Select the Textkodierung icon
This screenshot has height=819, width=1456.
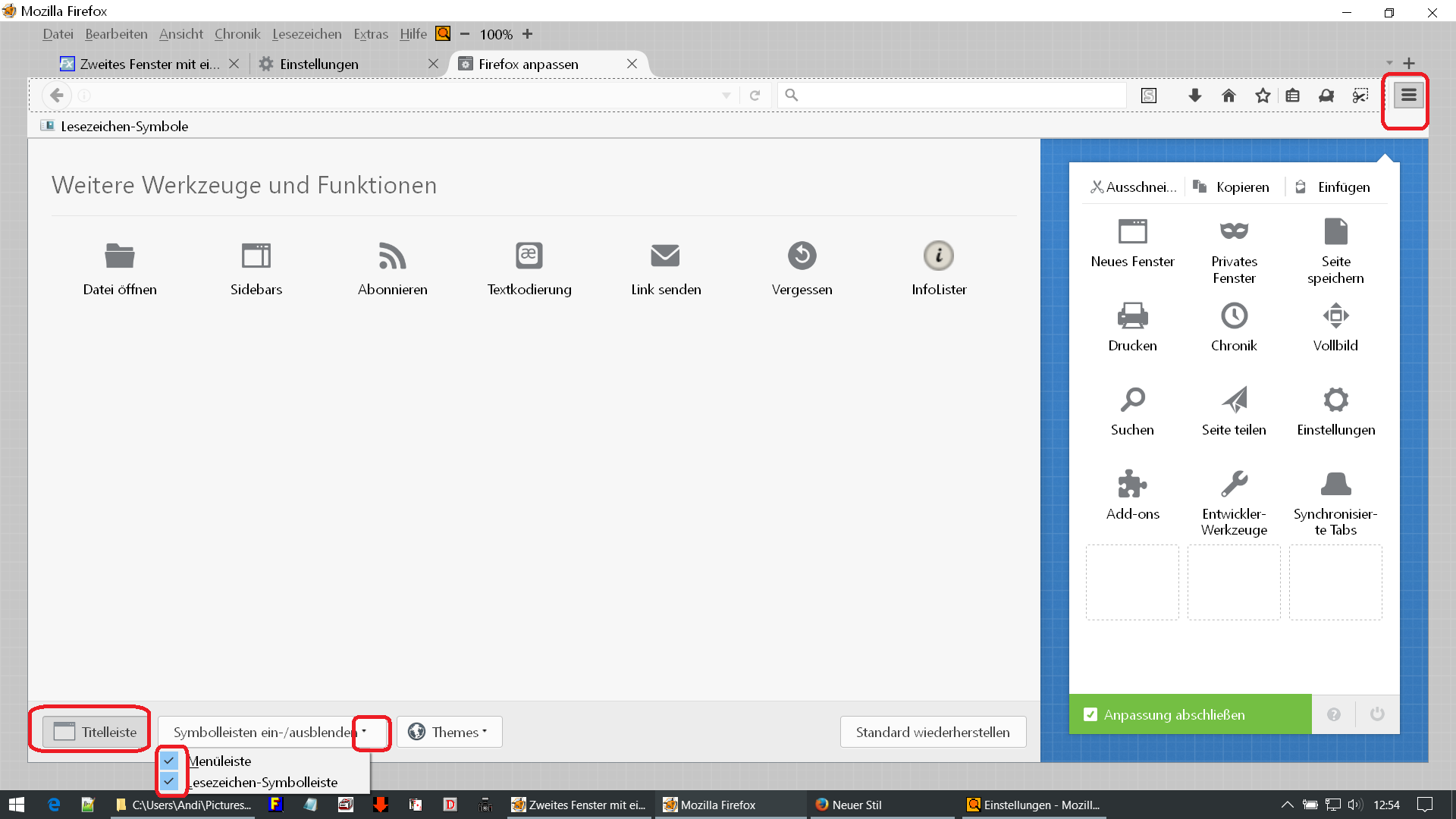pos(529,256)
